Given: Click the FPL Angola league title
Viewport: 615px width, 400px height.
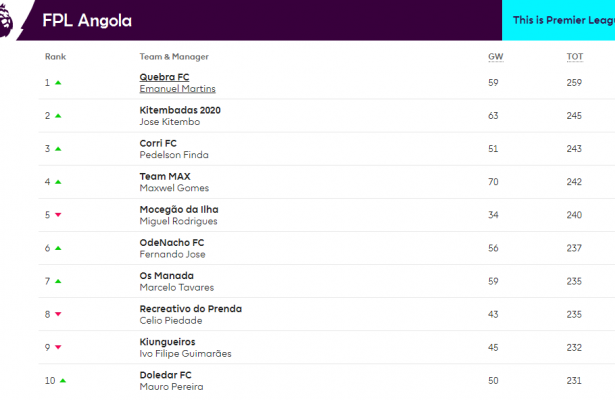Looking at the screenshot, I should pyautogui.click(x=89, y=21).
